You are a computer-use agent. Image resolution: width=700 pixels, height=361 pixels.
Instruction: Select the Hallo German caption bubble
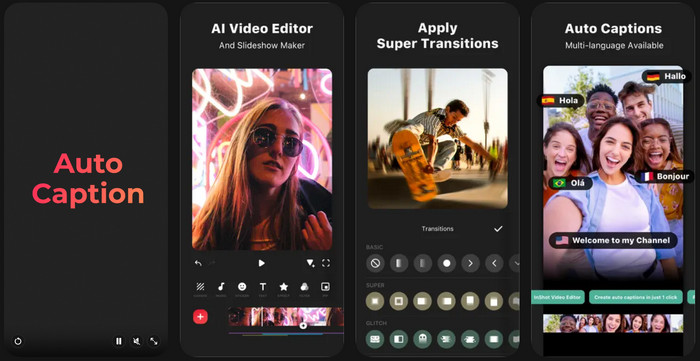click(x=667, y=76)
